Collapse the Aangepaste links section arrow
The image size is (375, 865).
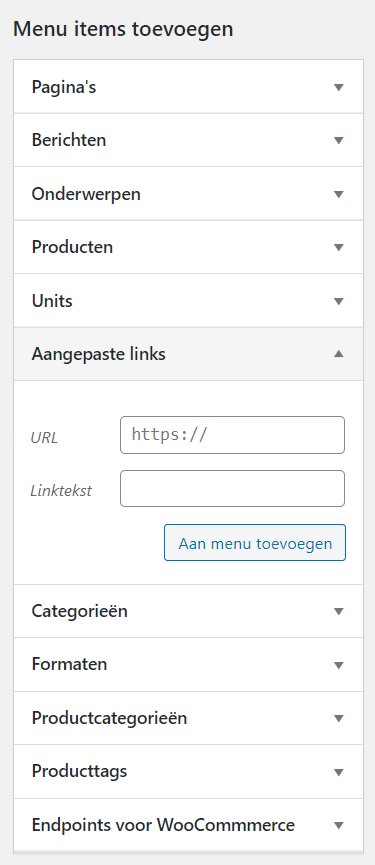[x=339, y=354]
